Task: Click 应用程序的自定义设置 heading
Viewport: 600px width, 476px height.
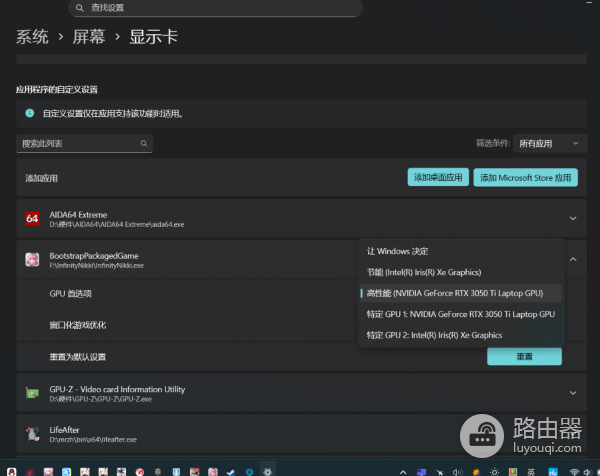Action: pyautogui.click(x=57, y=90)
